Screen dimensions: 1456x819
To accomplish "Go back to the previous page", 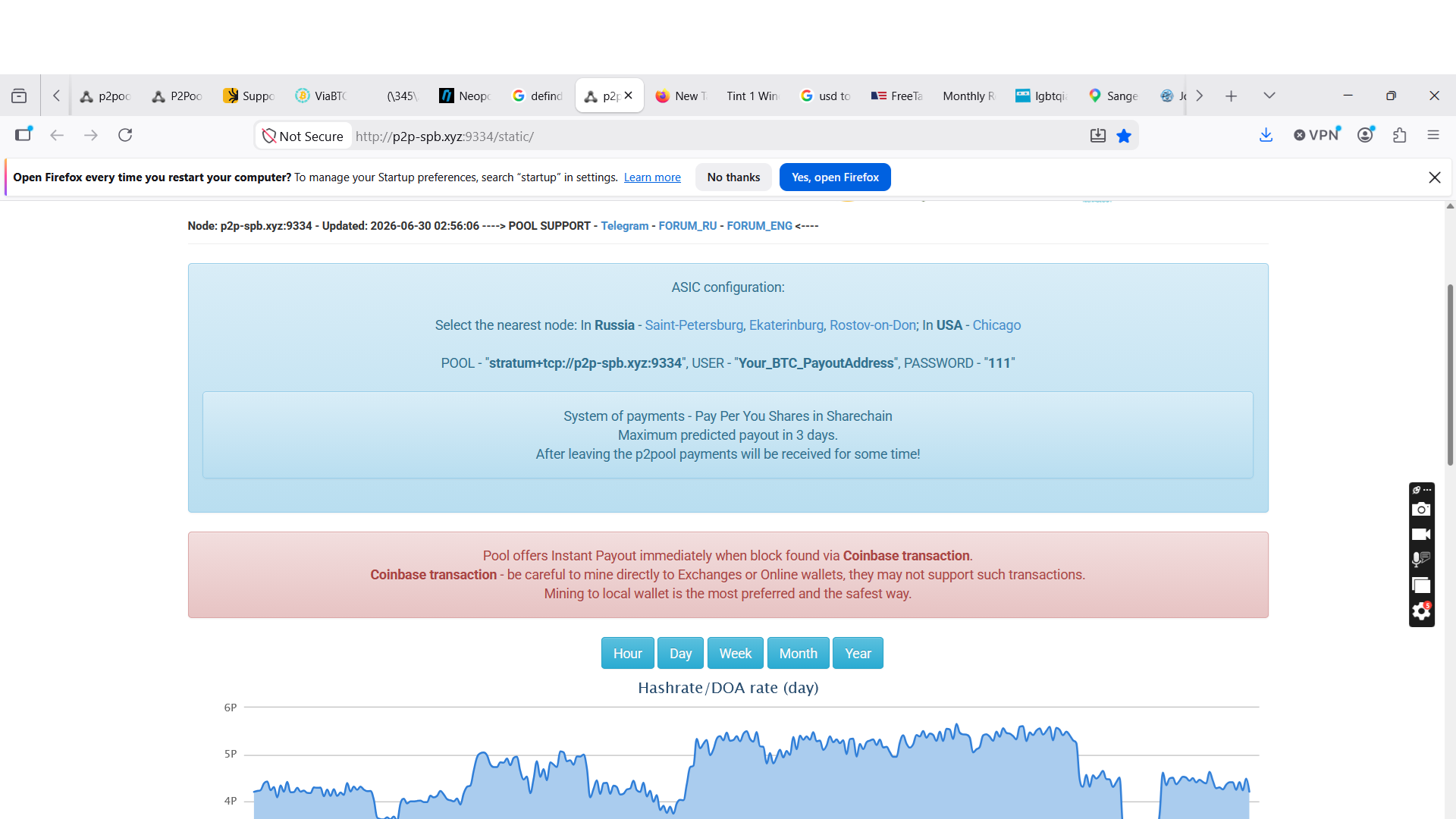I will click(x=57, y=135).
